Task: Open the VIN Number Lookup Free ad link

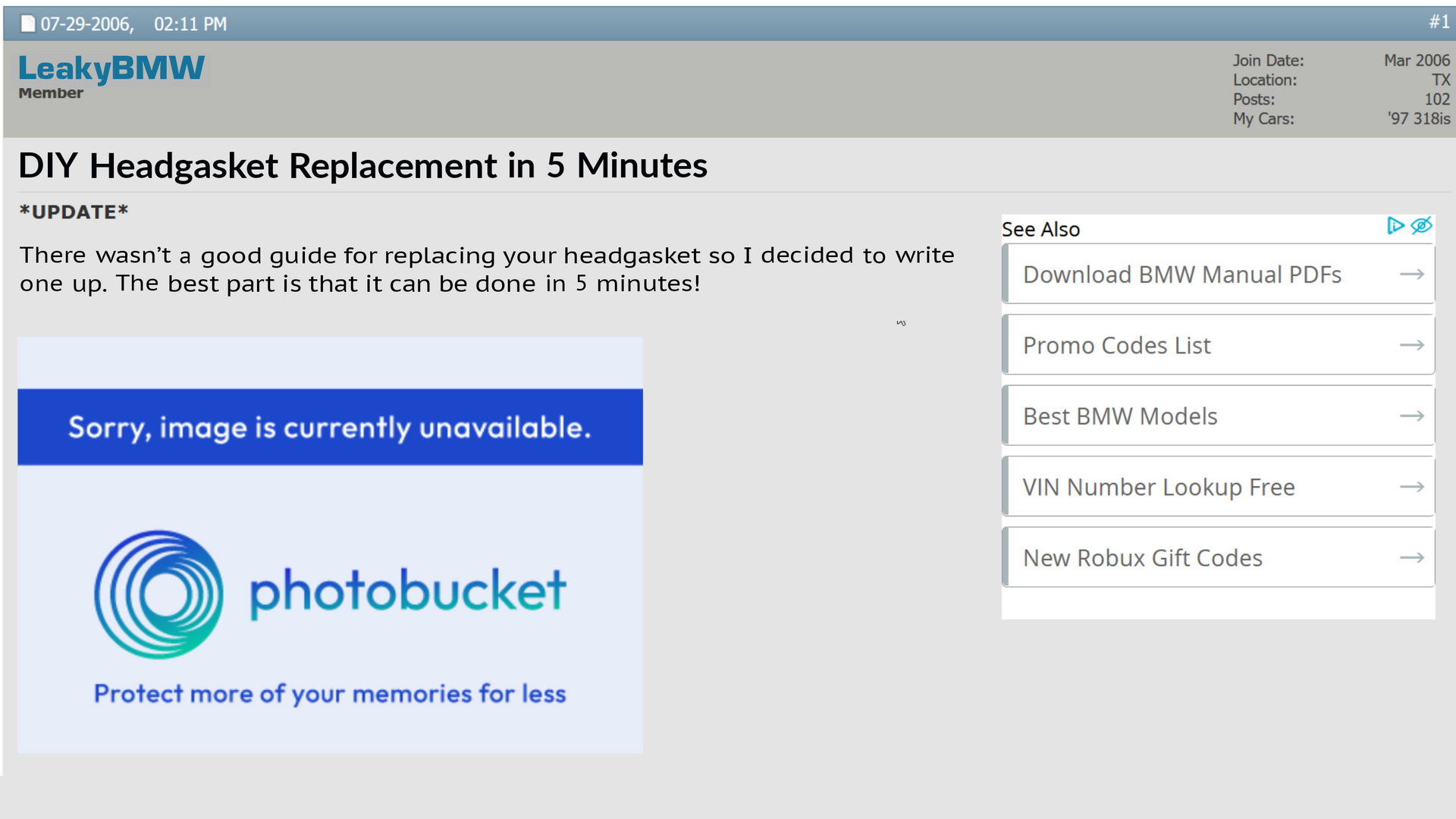Action: point(1218,487)
